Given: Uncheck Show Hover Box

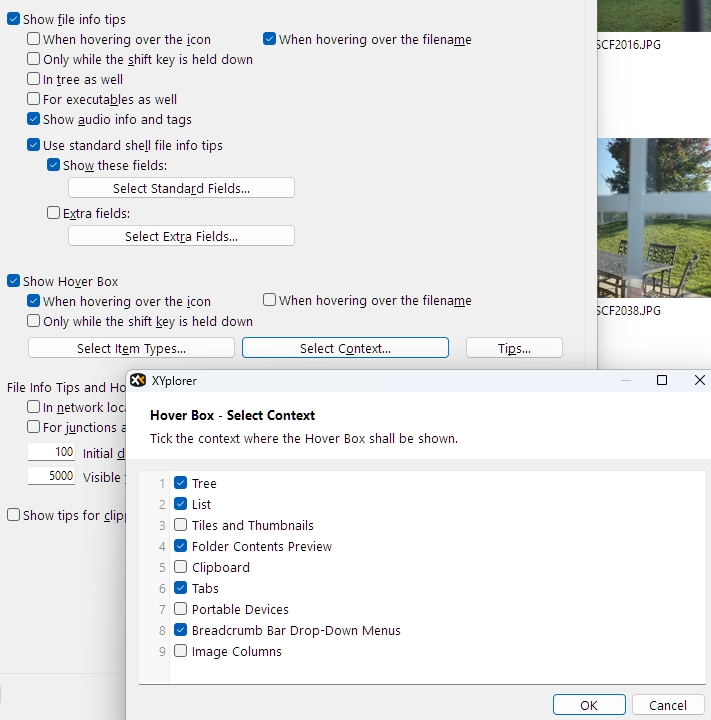Looking at the screenshot, I should click(13, 281).
